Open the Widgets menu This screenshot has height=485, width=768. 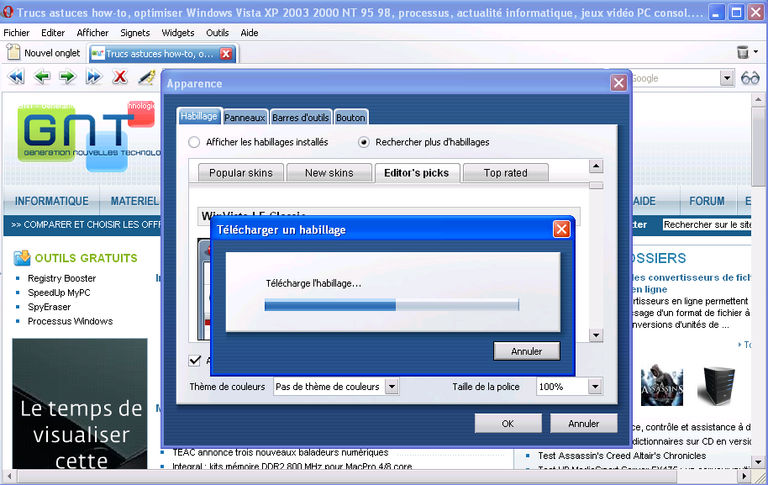pos(178,33)
